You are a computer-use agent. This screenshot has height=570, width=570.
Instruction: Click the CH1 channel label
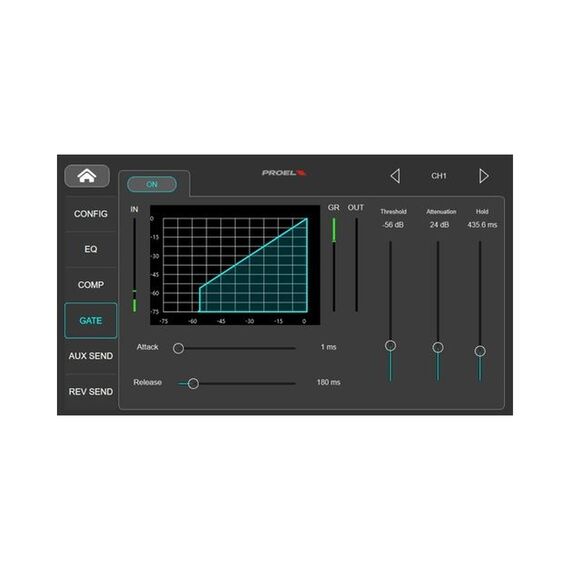[439, 176]
